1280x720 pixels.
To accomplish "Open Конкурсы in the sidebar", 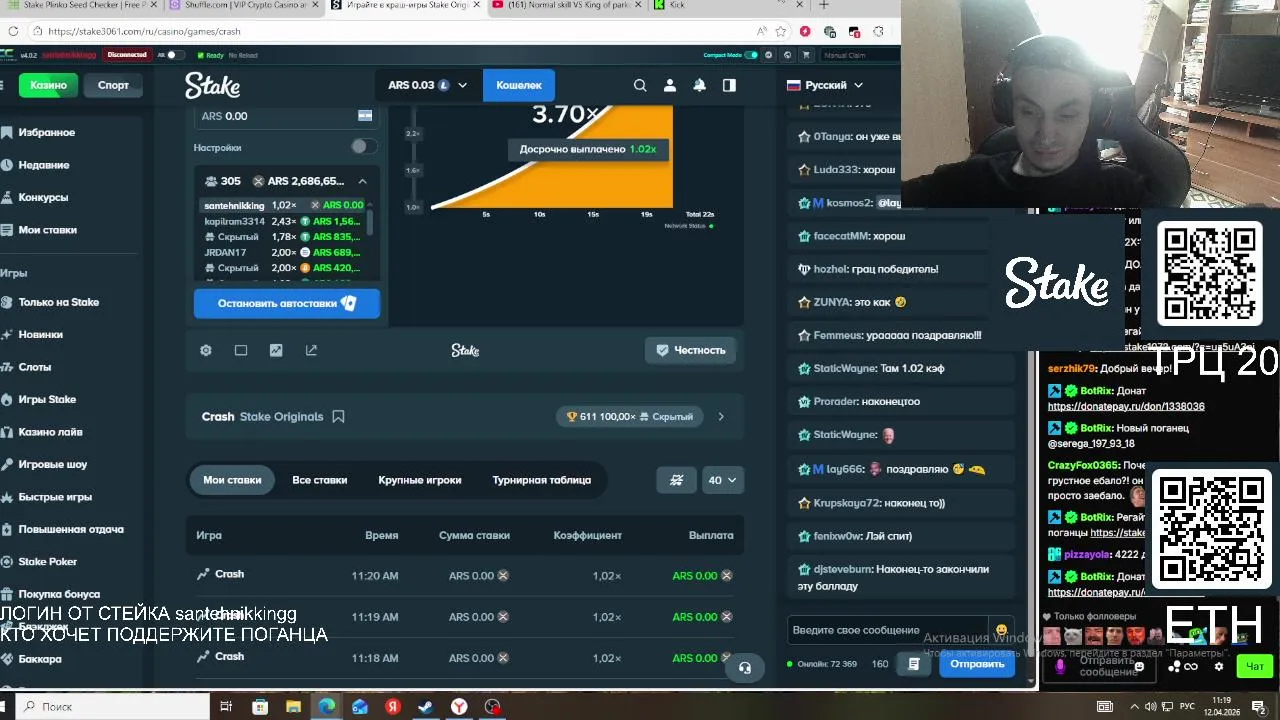I will click(x=43, y=197).
